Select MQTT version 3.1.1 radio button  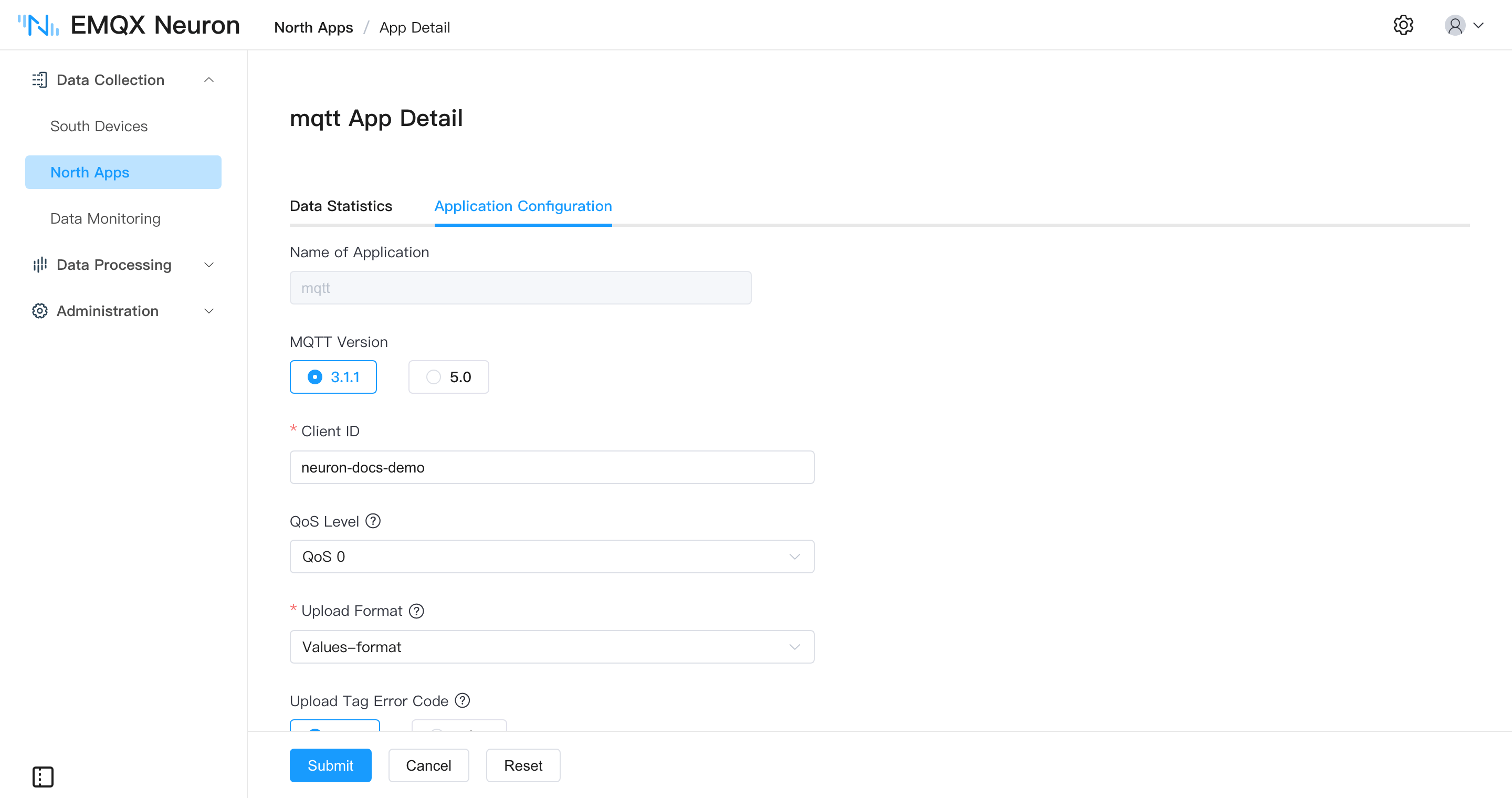tap(333, 377)
